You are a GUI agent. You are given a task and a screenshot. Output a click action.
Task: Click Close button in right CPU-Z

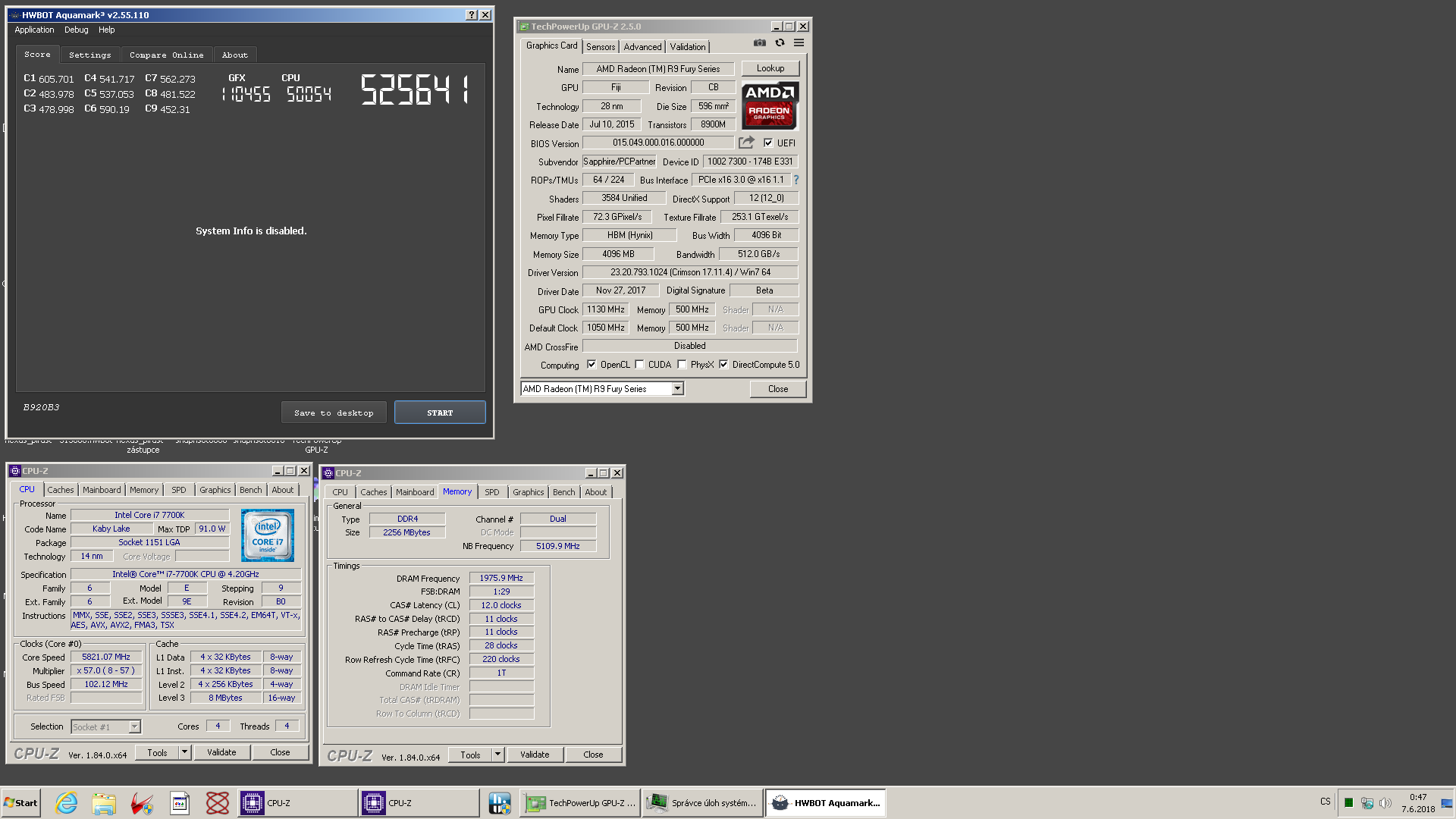click(593, 755)
